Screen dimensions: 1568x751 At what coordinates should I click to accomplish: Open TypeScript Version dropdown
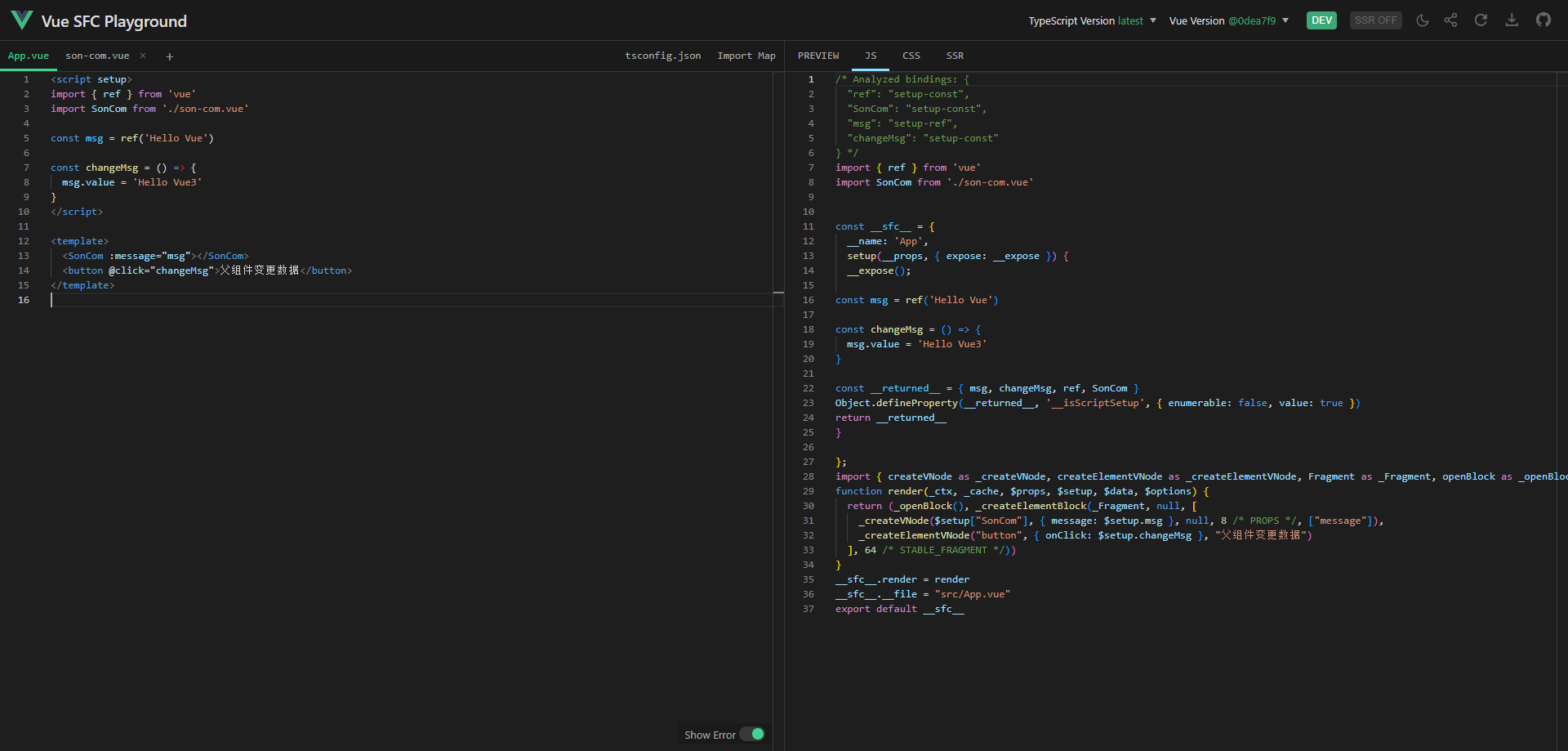[x=1092, y=21]
